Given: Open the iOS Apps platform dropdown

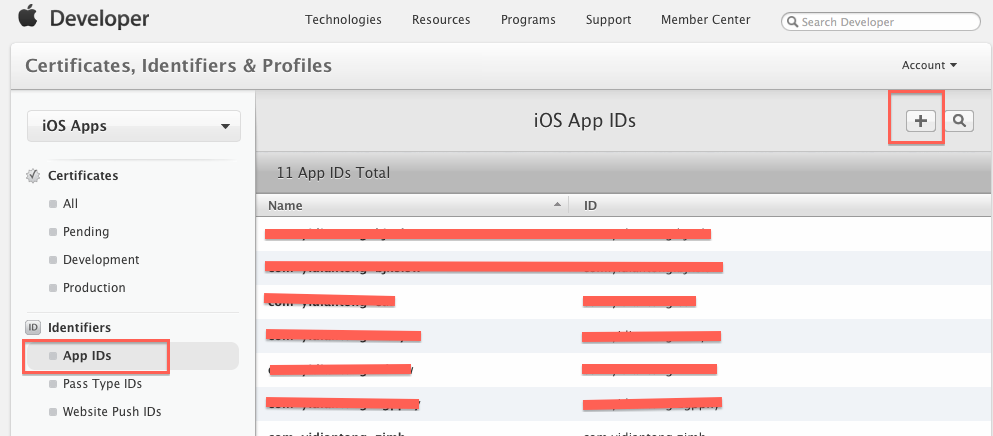Looking at the screenshot, I should (134, 126).
